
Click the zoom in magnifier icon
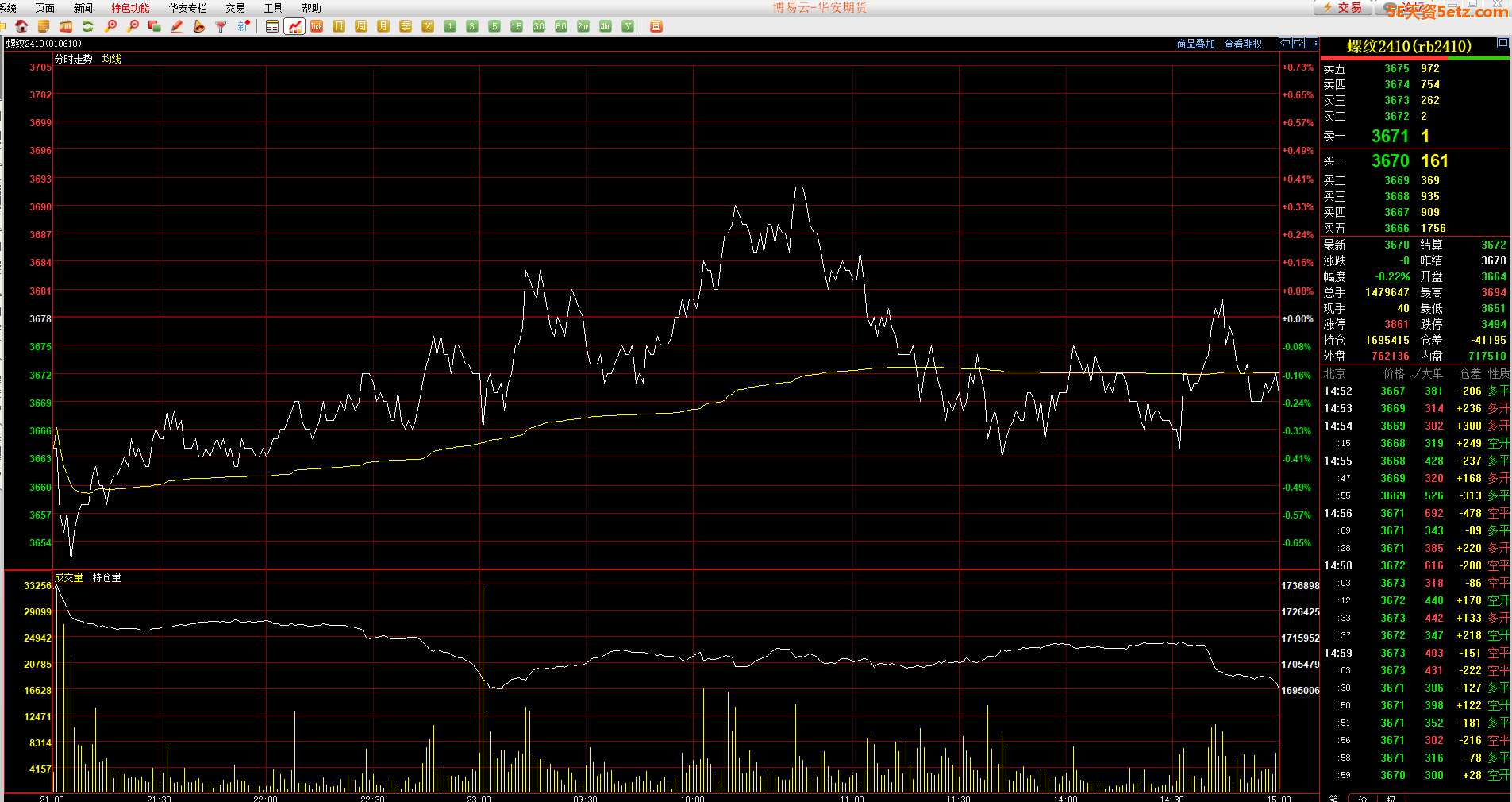tap(110, 26)
